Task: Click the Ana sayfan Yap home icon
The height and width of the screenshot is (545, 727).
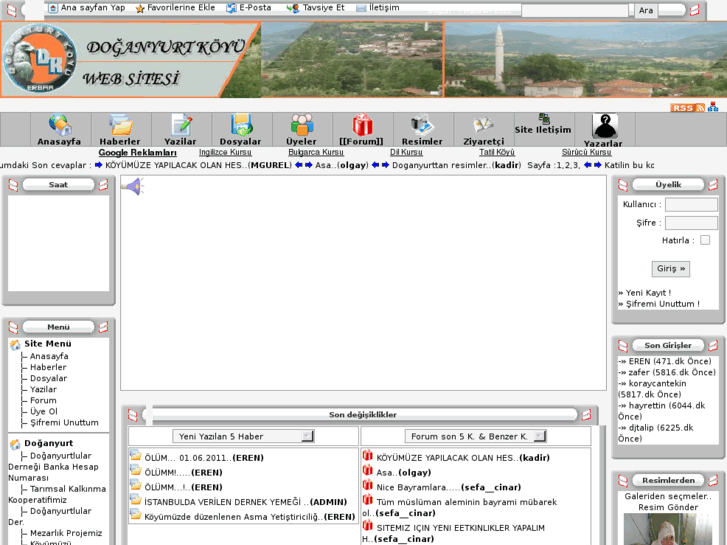Action: [x=53, y=8]
